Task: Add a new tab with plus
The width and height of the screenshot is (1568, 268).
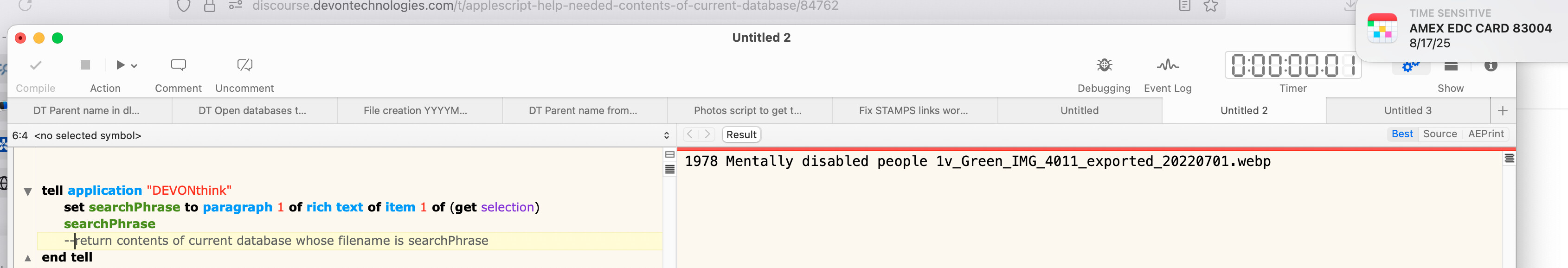Action: 1503,111
